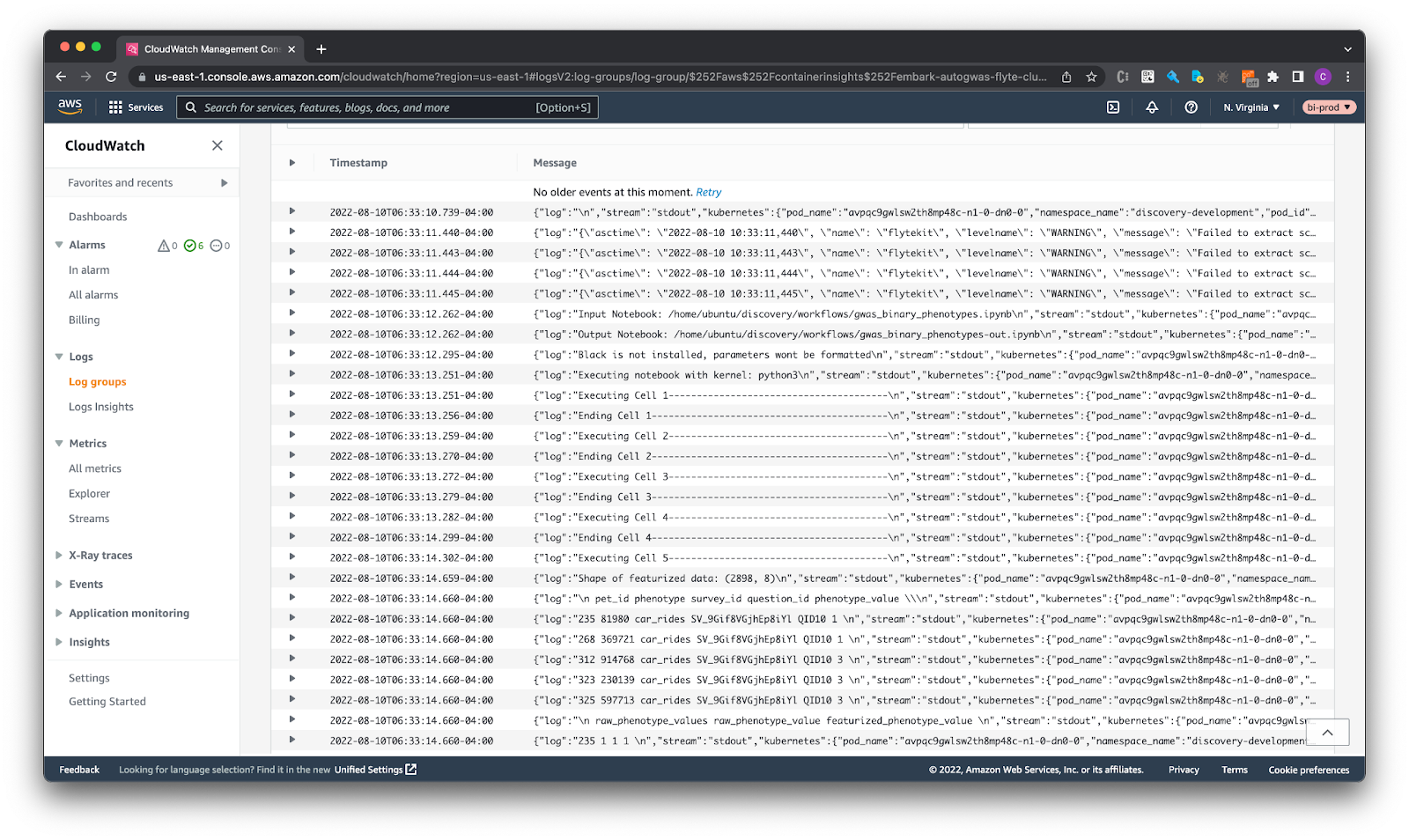Open Logs Insights

tap(101, 407)
